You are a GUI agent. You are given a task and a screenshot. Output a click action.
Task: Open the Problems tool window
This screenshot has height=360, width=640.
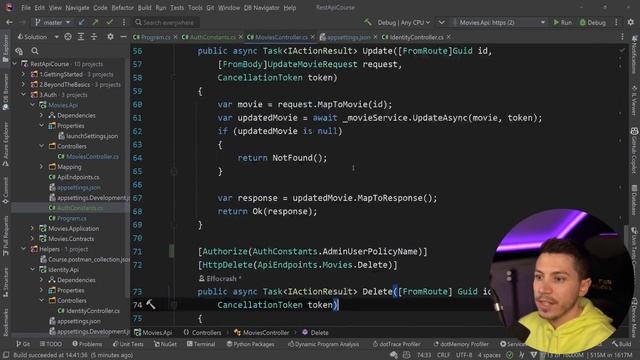[x=87, y=344]
